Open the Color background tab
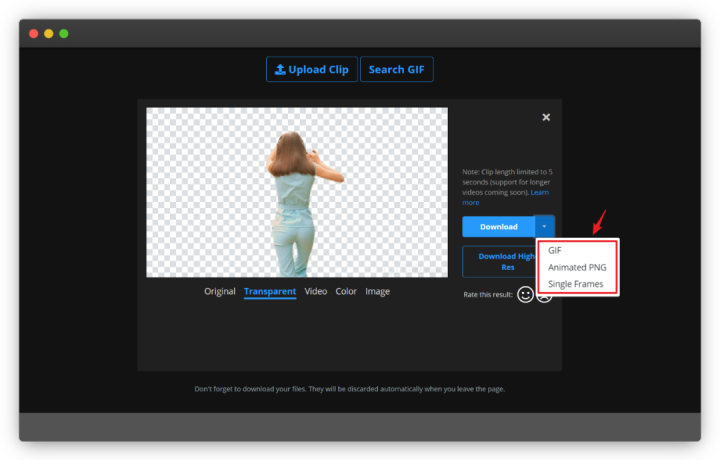This screenshot has width=720, height=460. pyautogui.click(x=346, y=292)
